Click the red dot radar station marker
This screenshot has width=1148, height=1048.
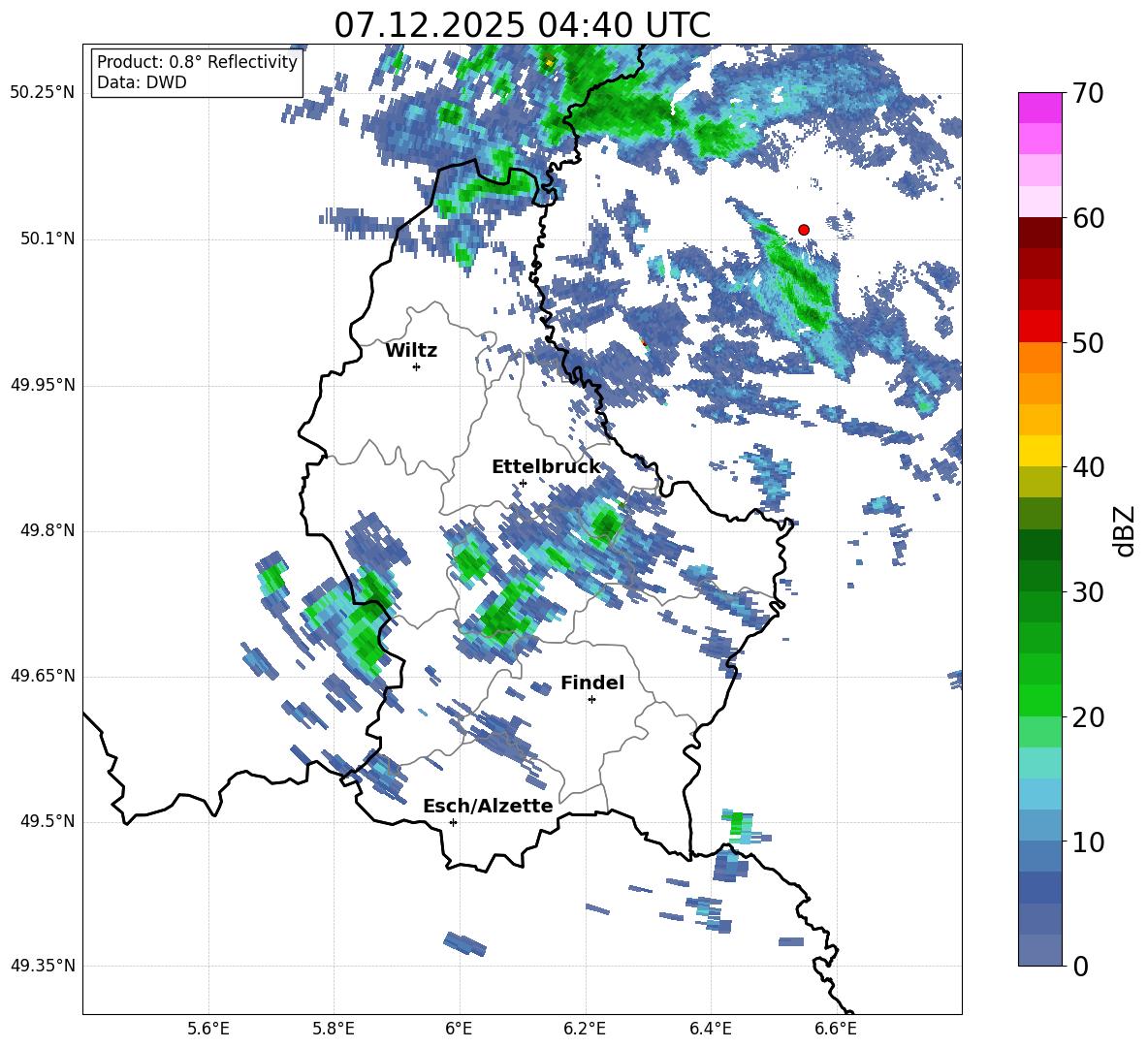803,230
